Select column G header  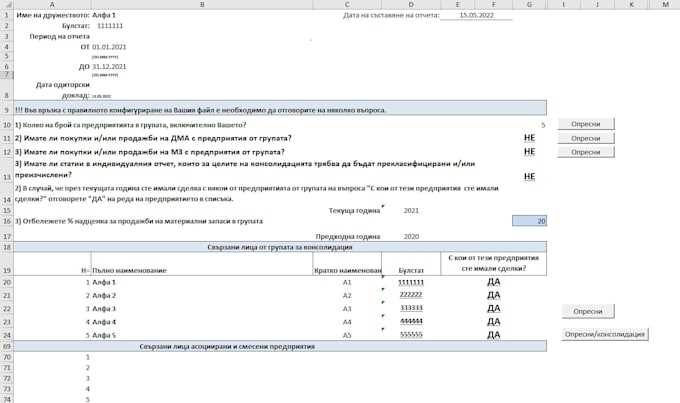point(530,4)
